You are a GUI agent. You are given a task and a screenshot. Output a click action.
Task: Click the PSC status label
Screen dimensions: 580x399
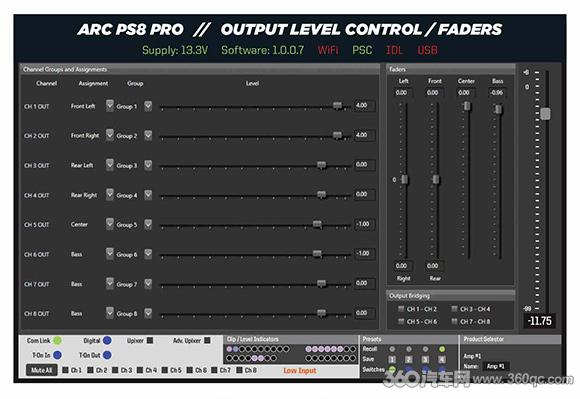tap(362, 50)
